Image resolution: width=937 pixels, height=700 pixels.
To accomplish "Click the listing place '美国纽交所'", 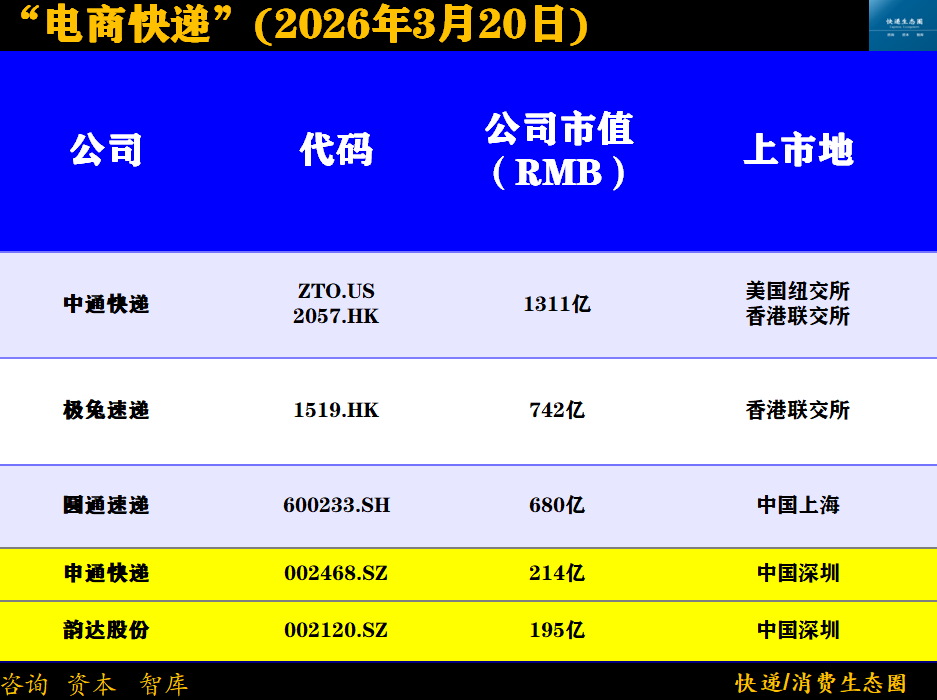I will pos(798,291).
